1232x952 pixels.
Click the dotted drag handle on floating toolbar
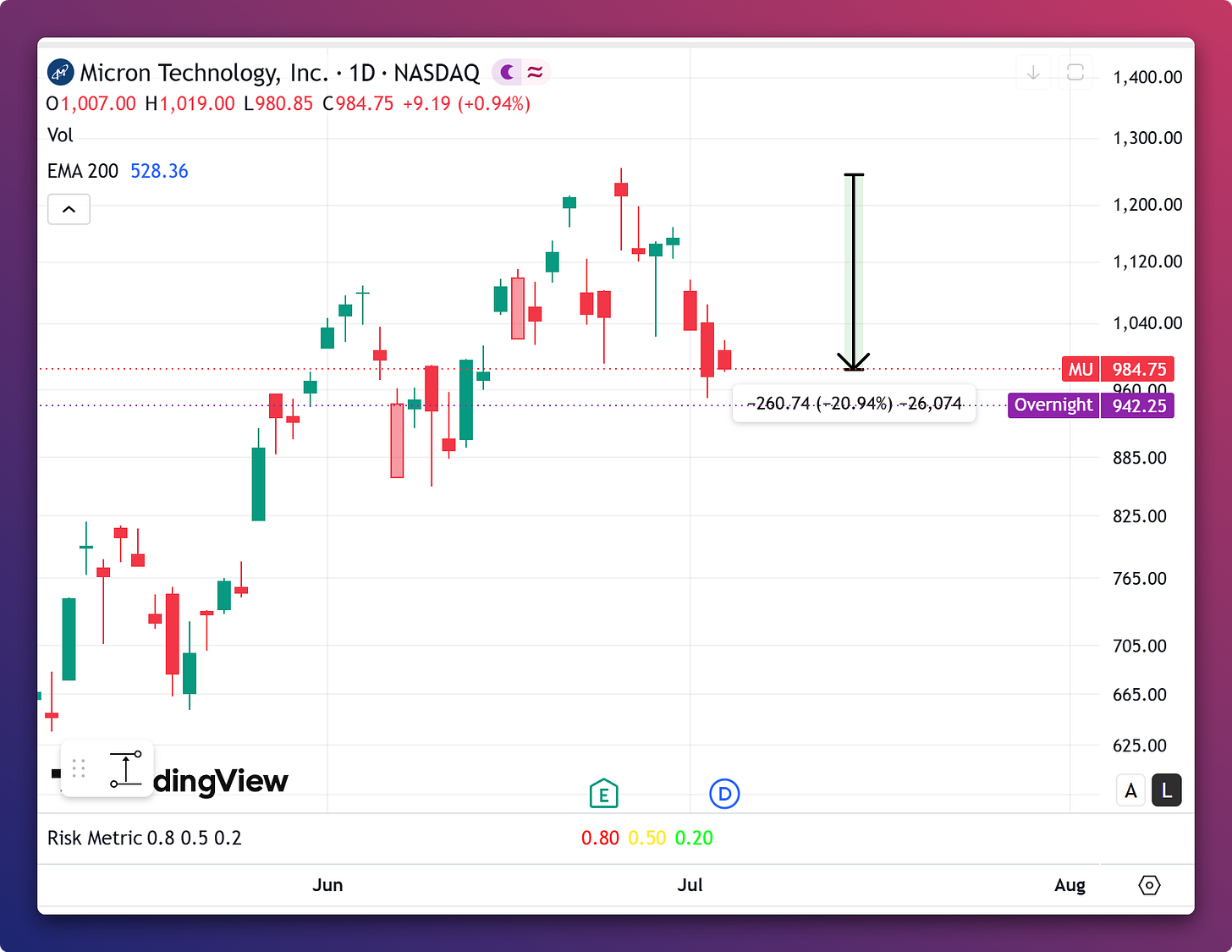coord(79,768)
